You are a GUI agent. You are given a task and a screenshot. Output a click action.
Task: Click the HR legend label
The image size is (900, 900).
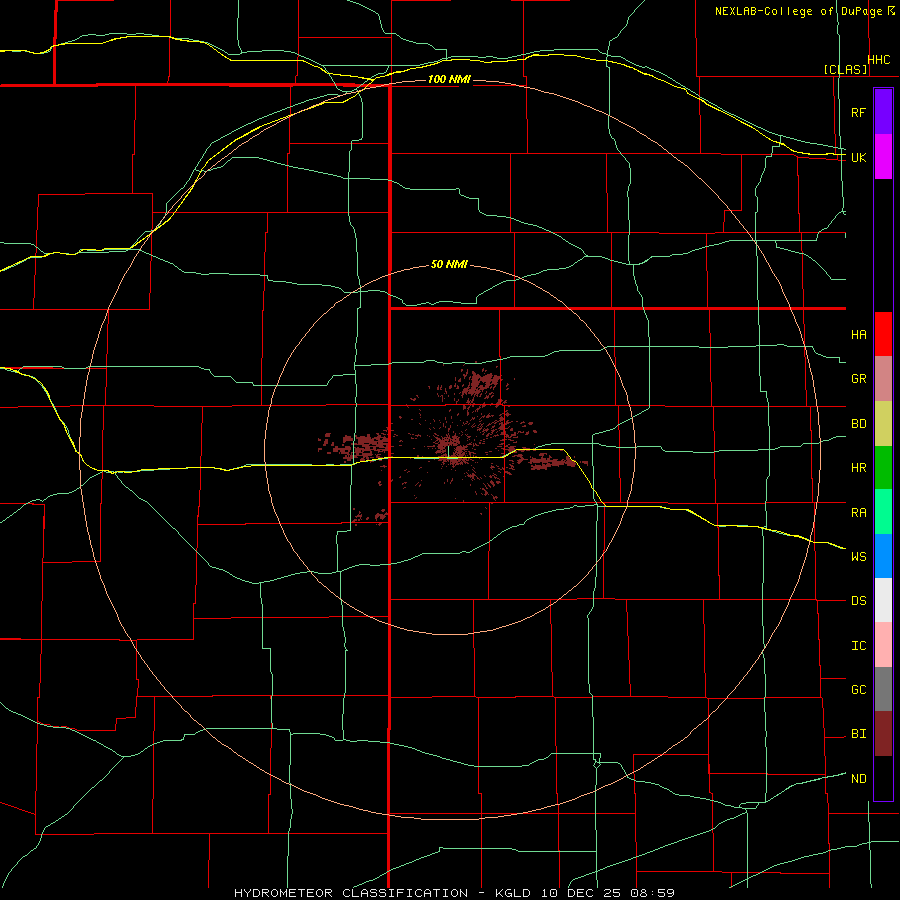point(858,468)
